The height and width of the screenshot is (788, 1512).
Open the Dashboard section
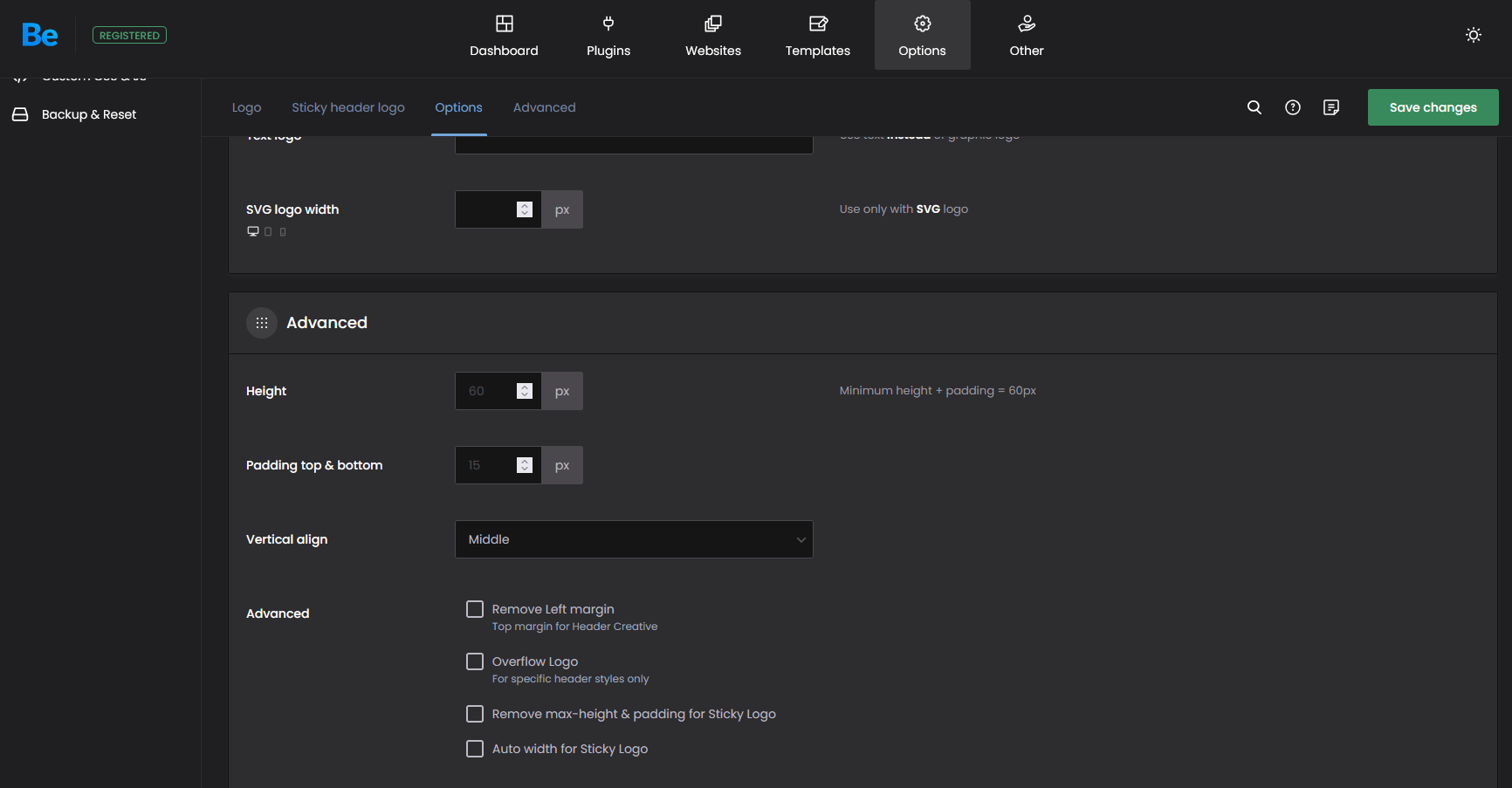coord(504,36)
